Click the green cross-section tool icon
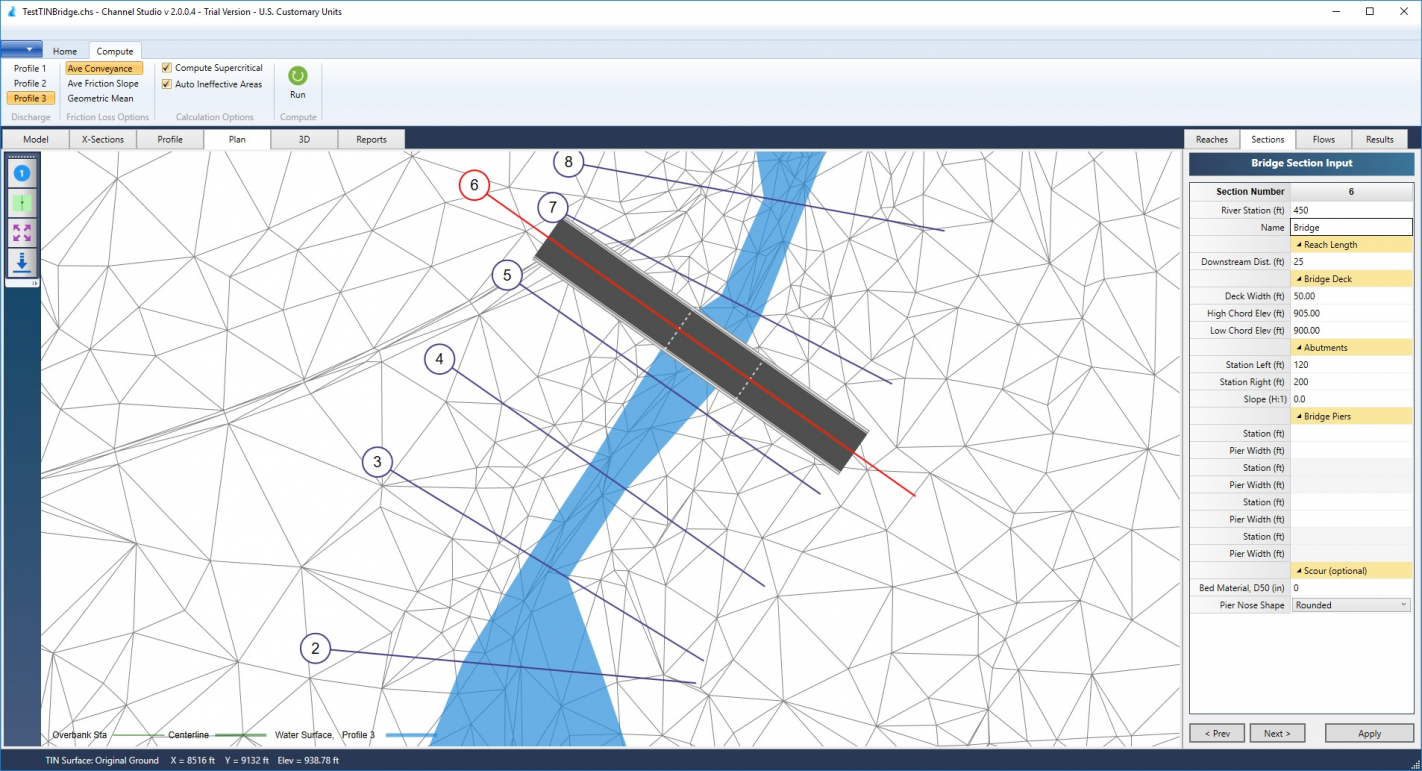 (21, 202)
